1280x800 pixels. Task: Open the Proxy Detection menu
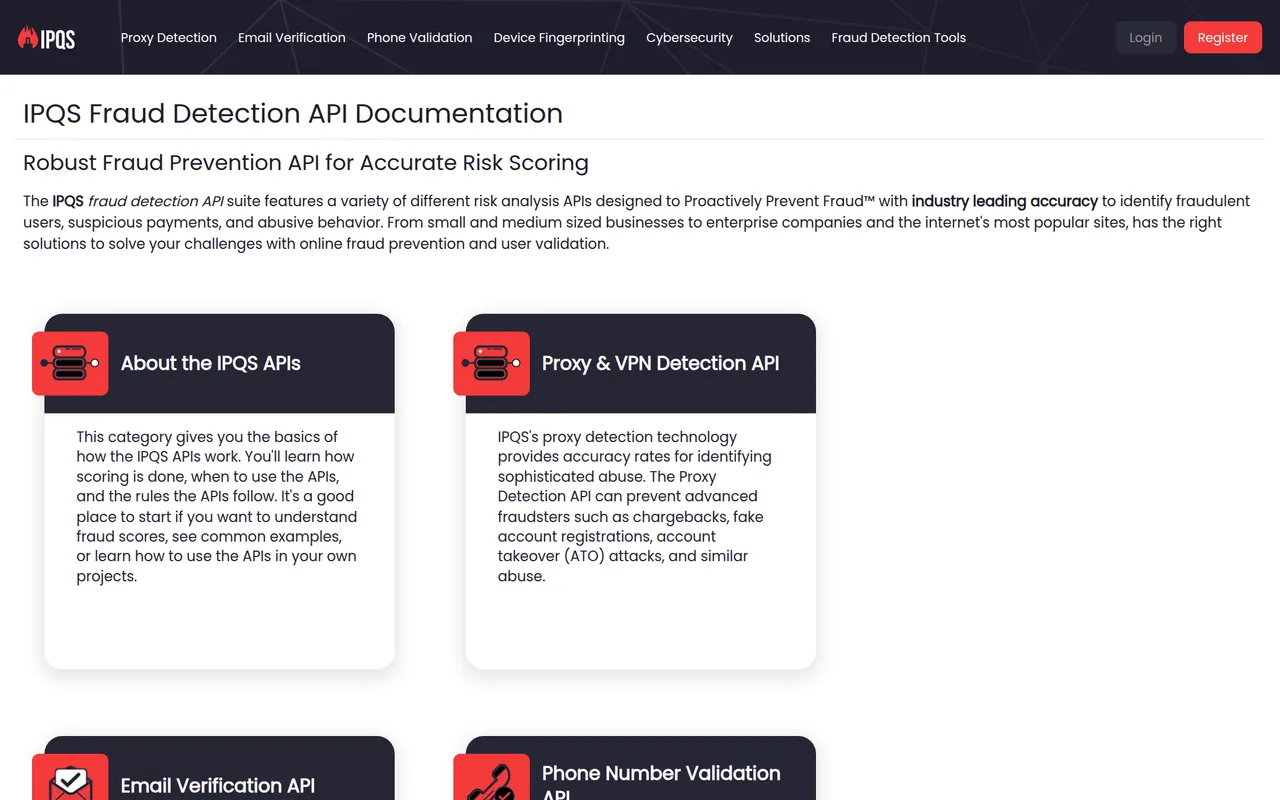point(169,38)
